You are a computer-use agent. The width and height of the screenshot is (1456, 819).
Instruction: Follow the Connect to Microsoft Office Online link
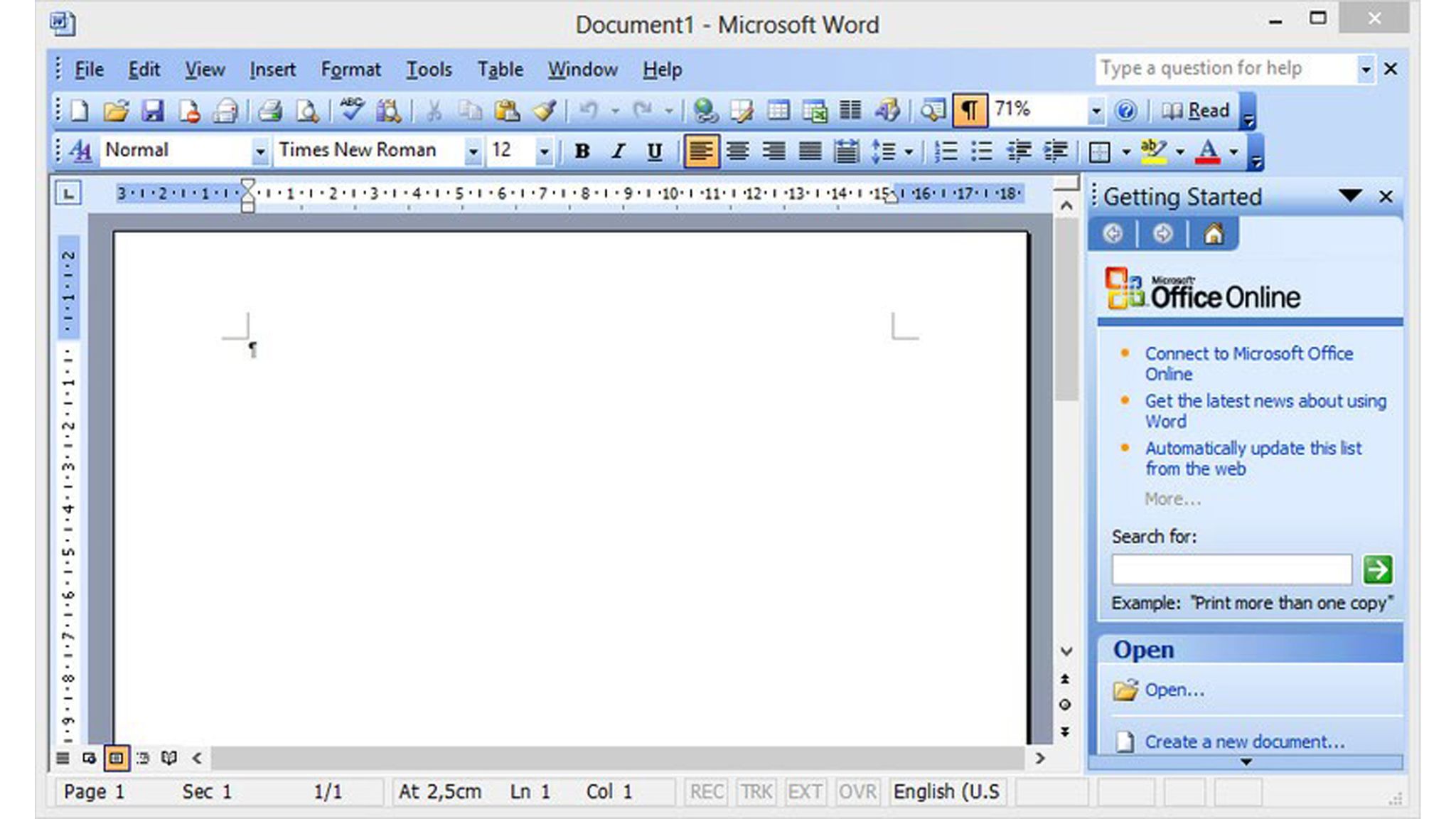(1249, 363)
